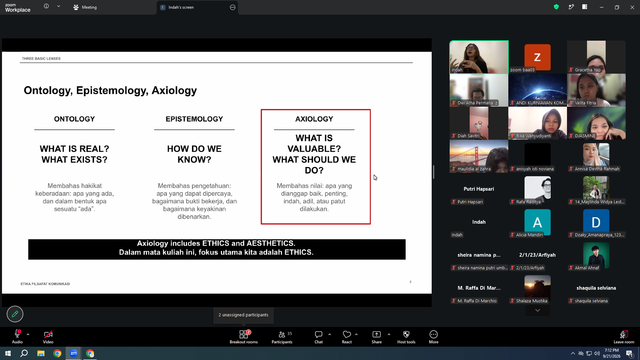Select the Dwi Atha Permana video tile

[479, 90]
